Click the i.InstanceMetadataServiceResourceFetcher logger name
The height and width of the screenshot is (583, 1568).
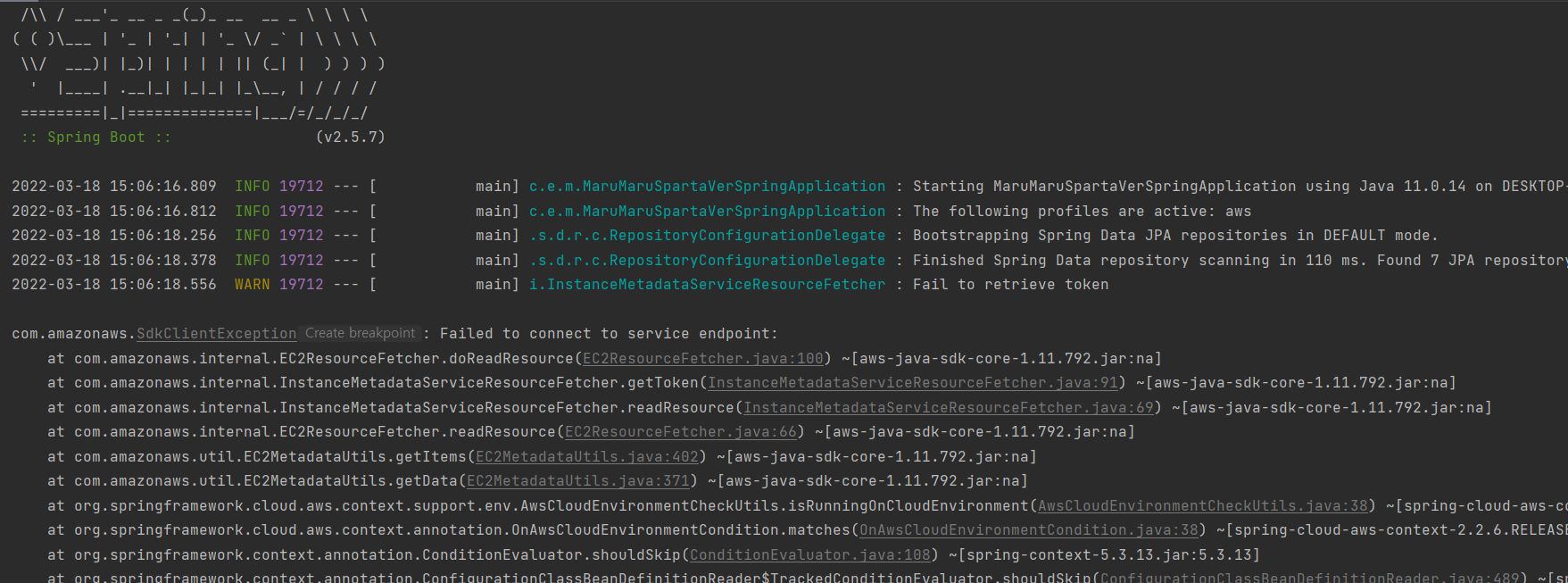tap(708, 285)
